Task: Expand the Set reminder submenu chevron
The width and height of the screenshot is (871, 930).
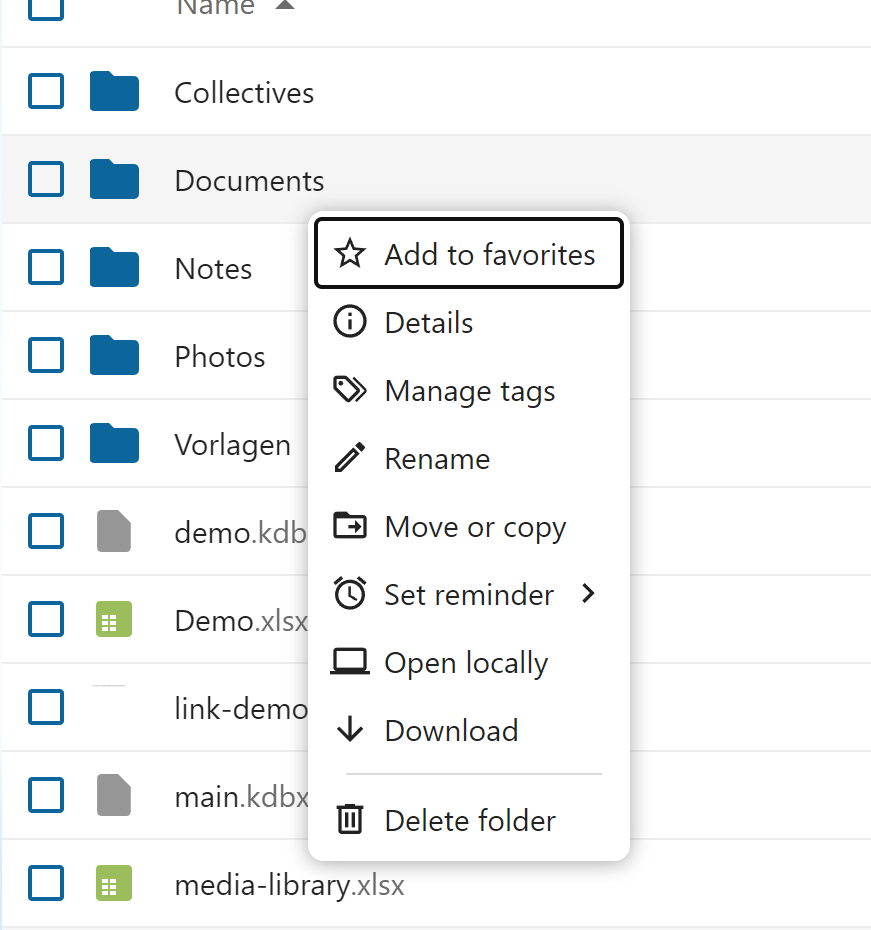Action: (588, 594)
